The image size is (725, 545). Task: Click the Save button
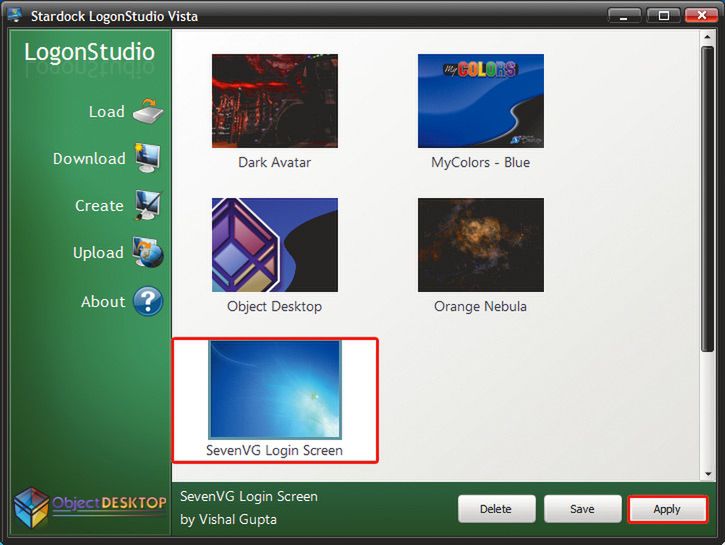(583, 509)
